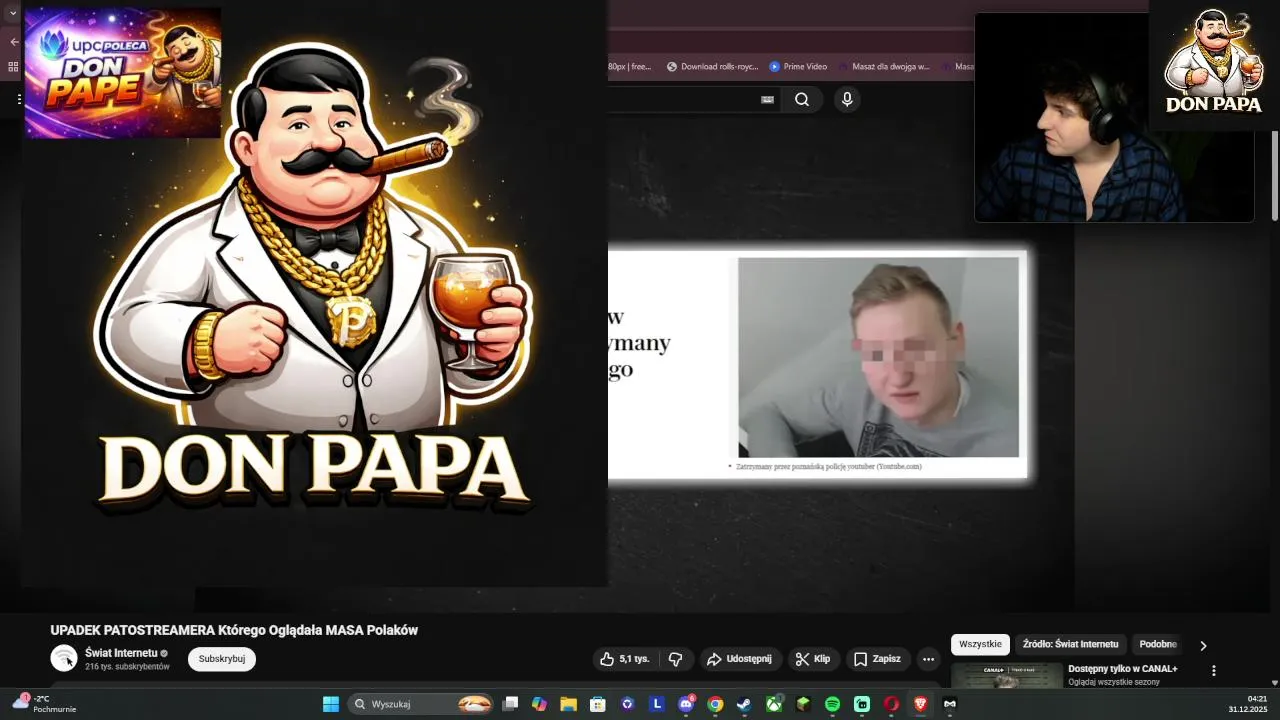Open options for the CANAL+ suggested item
Screen dimensions: 1280x720
1214,671
